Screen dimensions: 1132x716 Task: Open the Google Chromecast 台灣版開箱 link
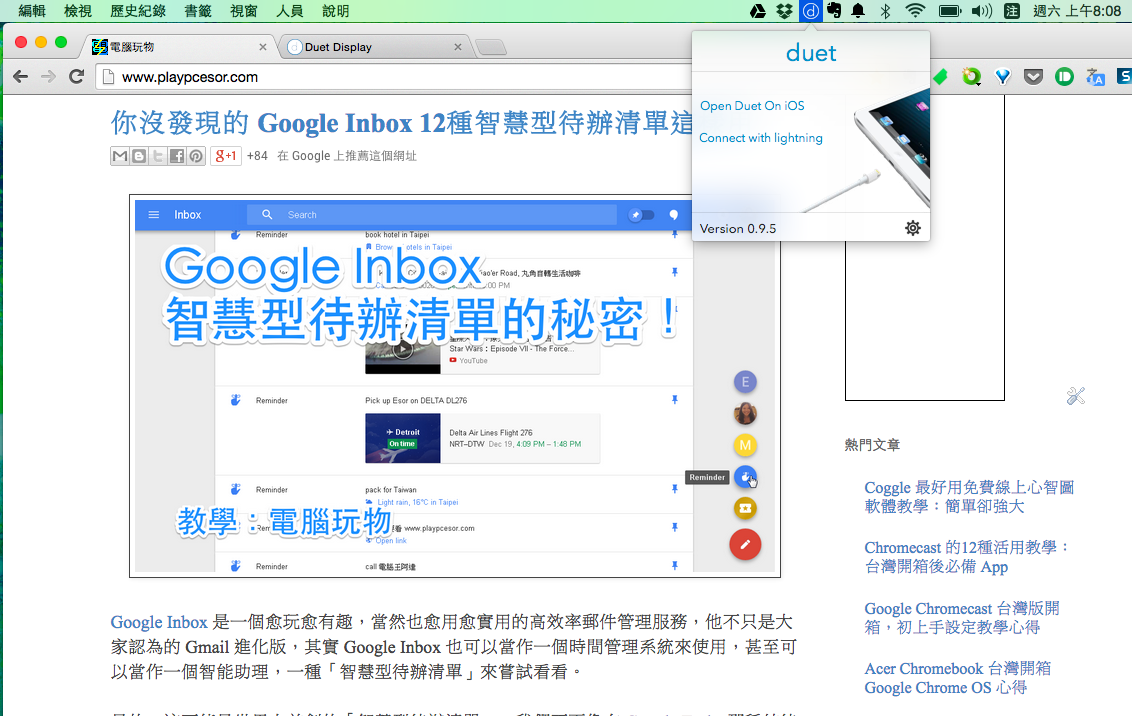point(962,618)
